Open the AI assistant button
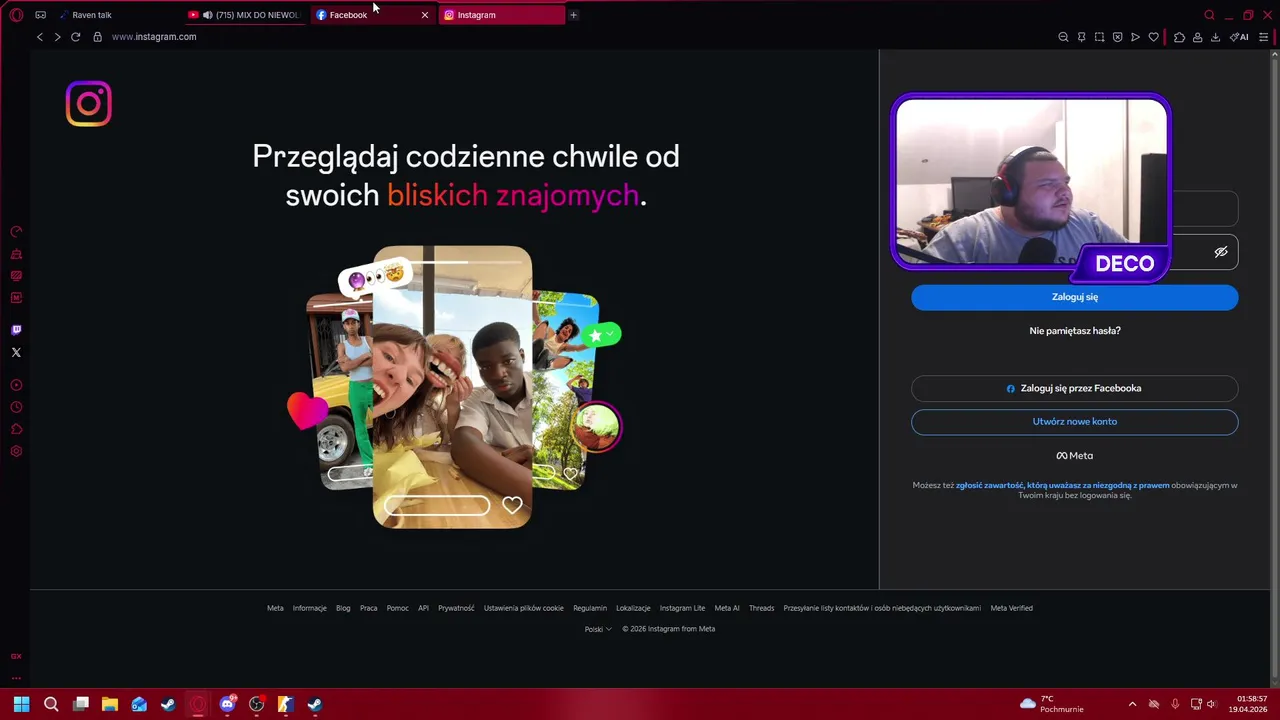 (x=1239, y=37)
